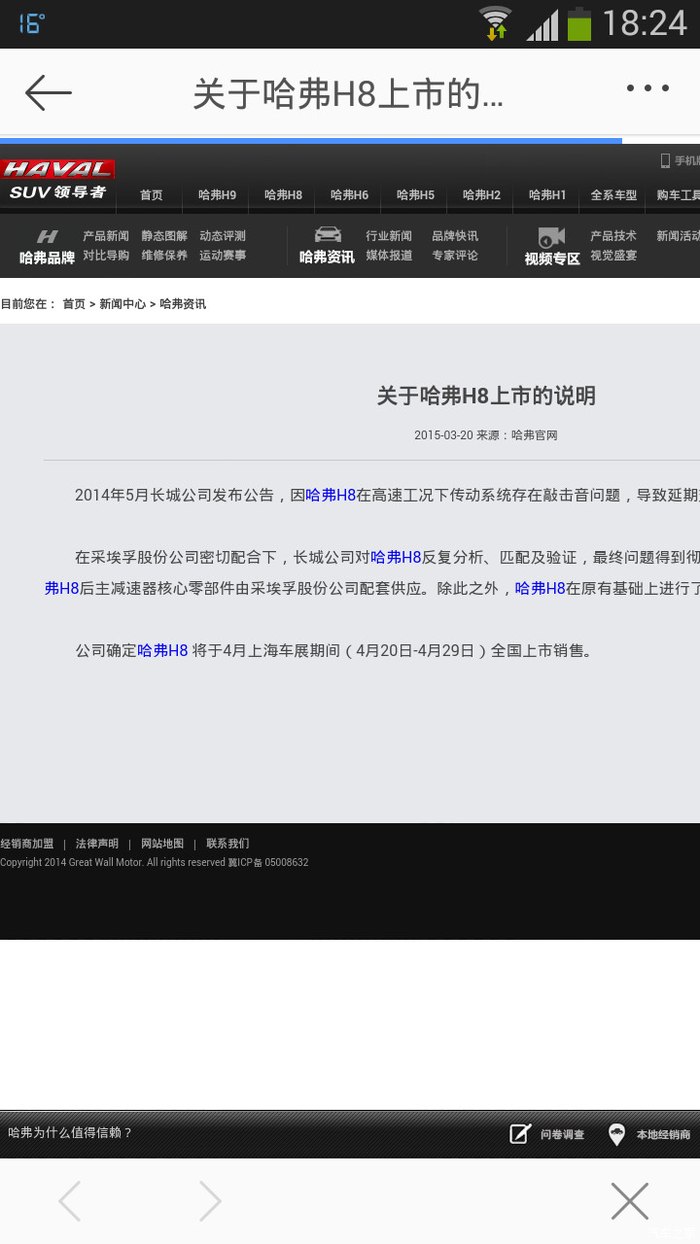700x1244 pixels.
Task: Open the 哈弗H8 nav tab
Action: click(x=283, y=195)
